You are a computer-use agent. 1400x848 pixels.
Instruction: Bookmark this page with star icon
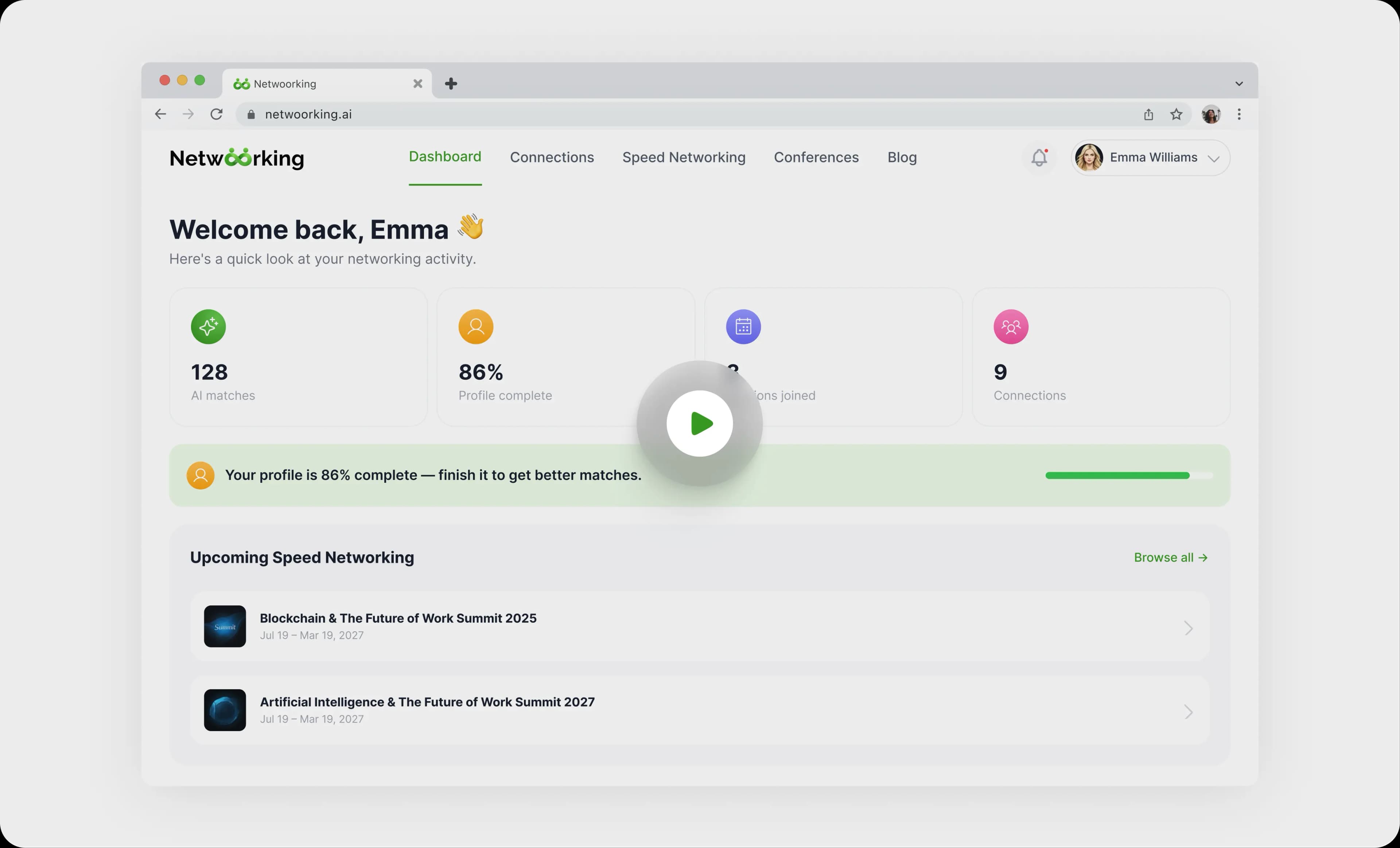coord(1176,114)
